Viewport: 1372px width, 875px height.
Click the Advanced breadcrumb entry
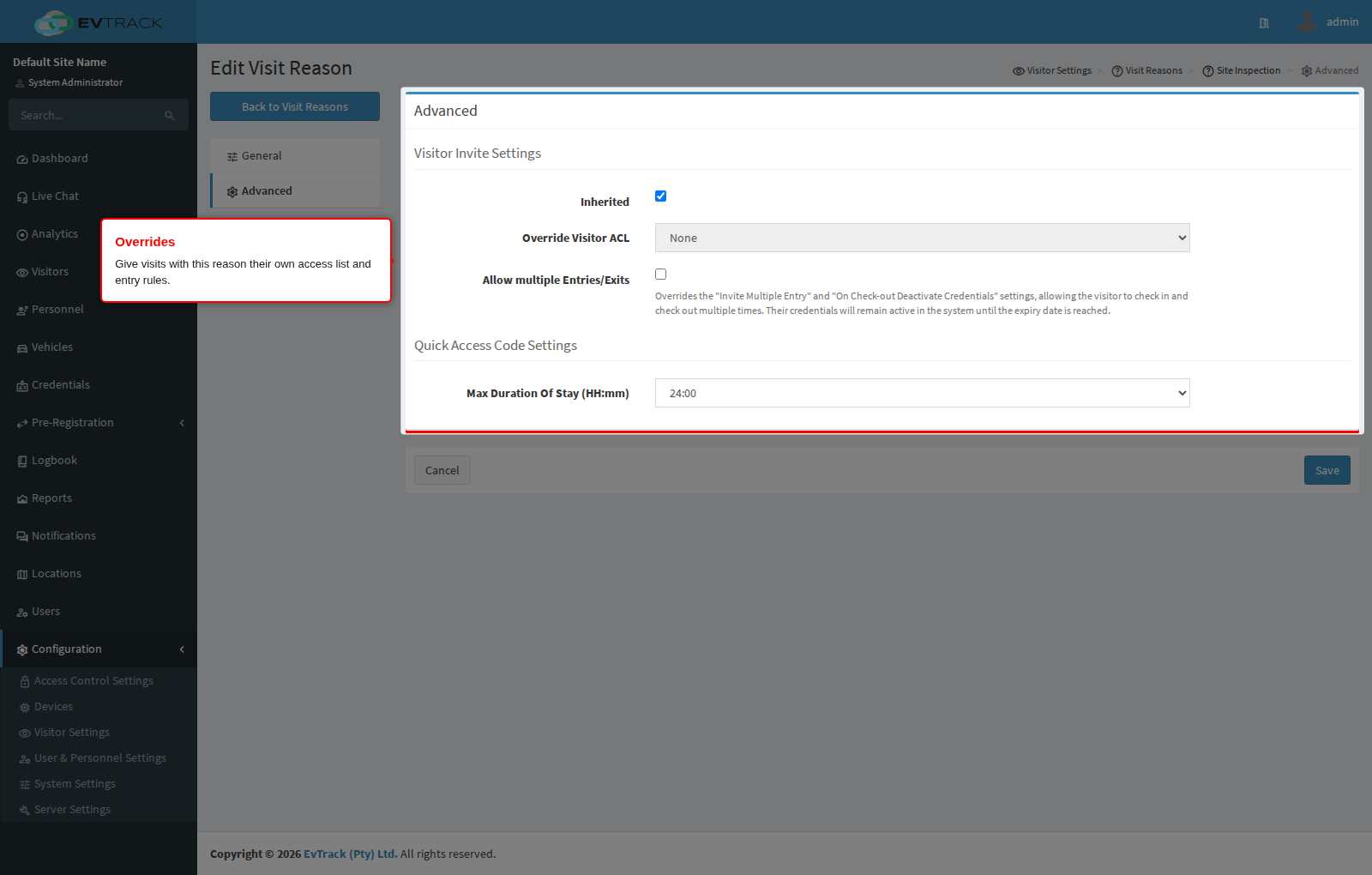click(1330, 70)
